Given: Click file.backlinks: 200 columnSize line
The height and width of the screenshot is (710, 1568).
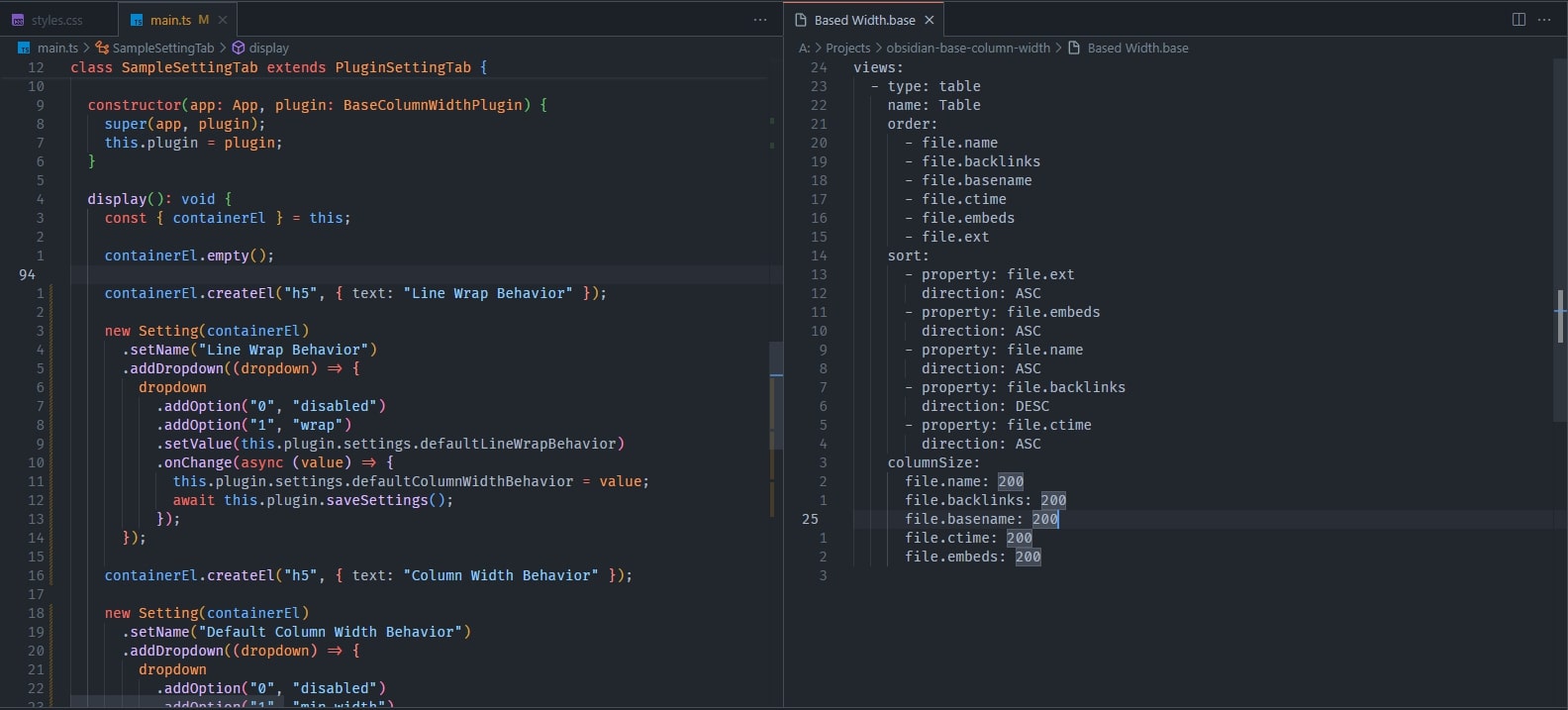Looking at the screenshot, I should (985, 500).
